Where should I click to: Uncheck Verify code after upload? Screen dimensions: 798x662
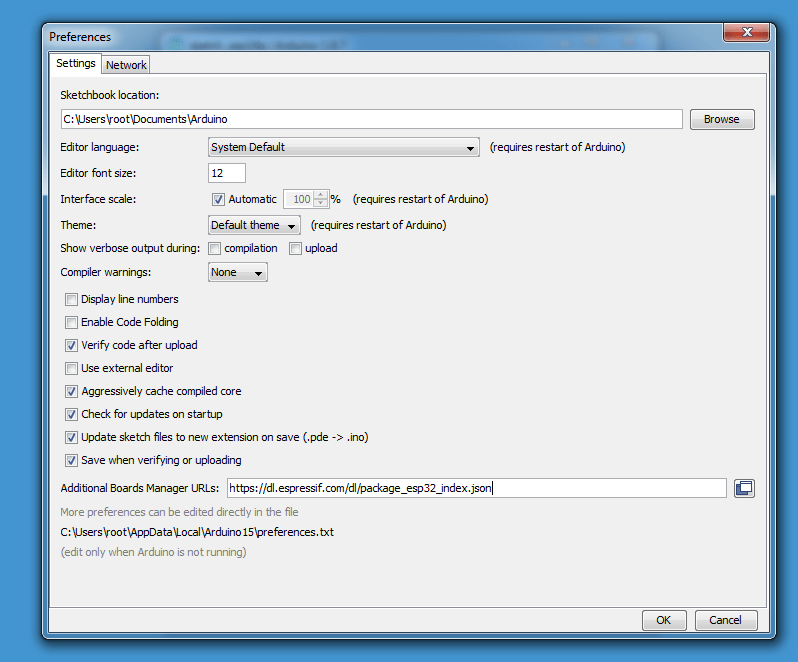point(71,345)
